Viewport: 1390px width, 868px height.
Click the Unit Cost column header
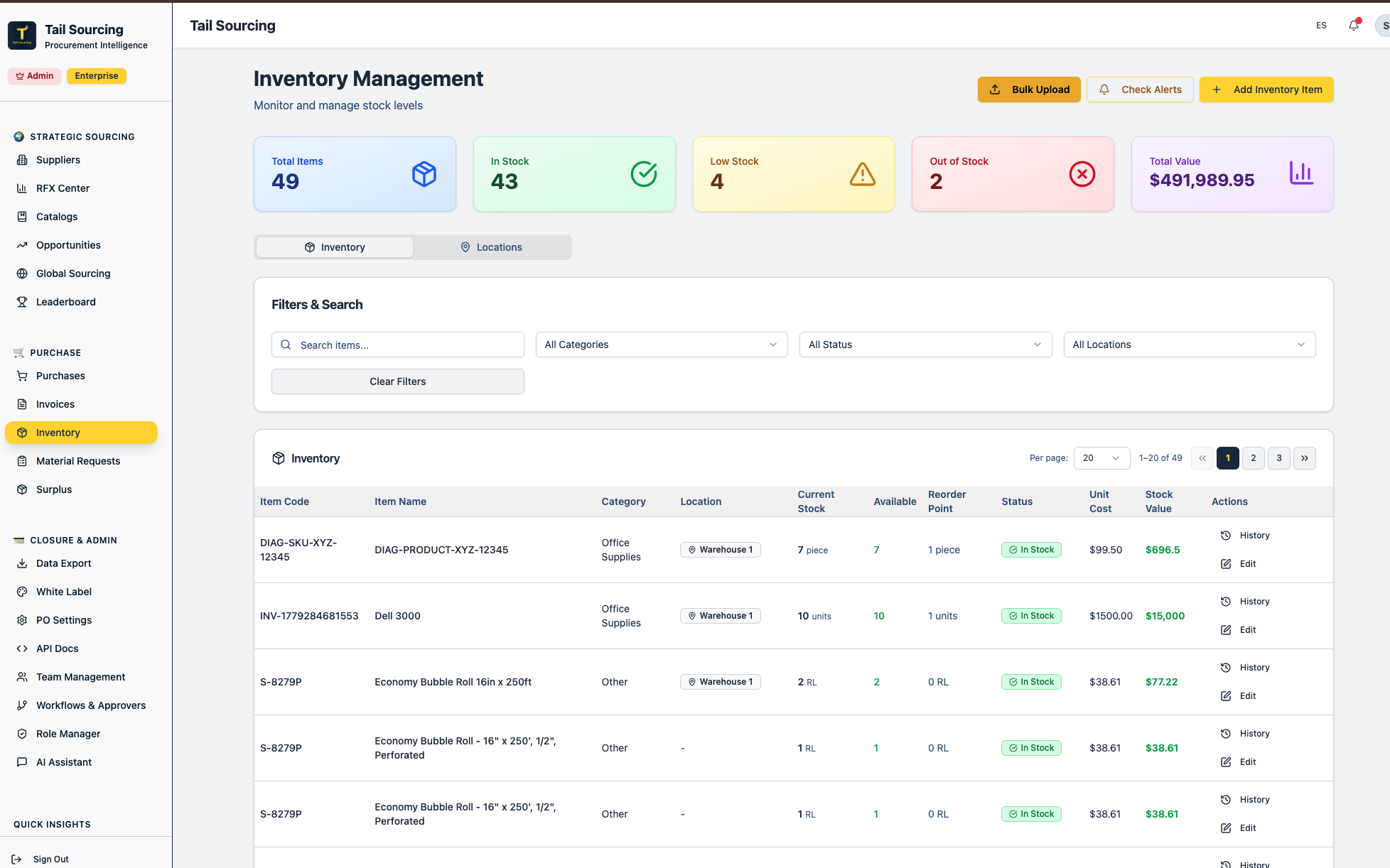pyautogui.click(x=1101, y=501)
